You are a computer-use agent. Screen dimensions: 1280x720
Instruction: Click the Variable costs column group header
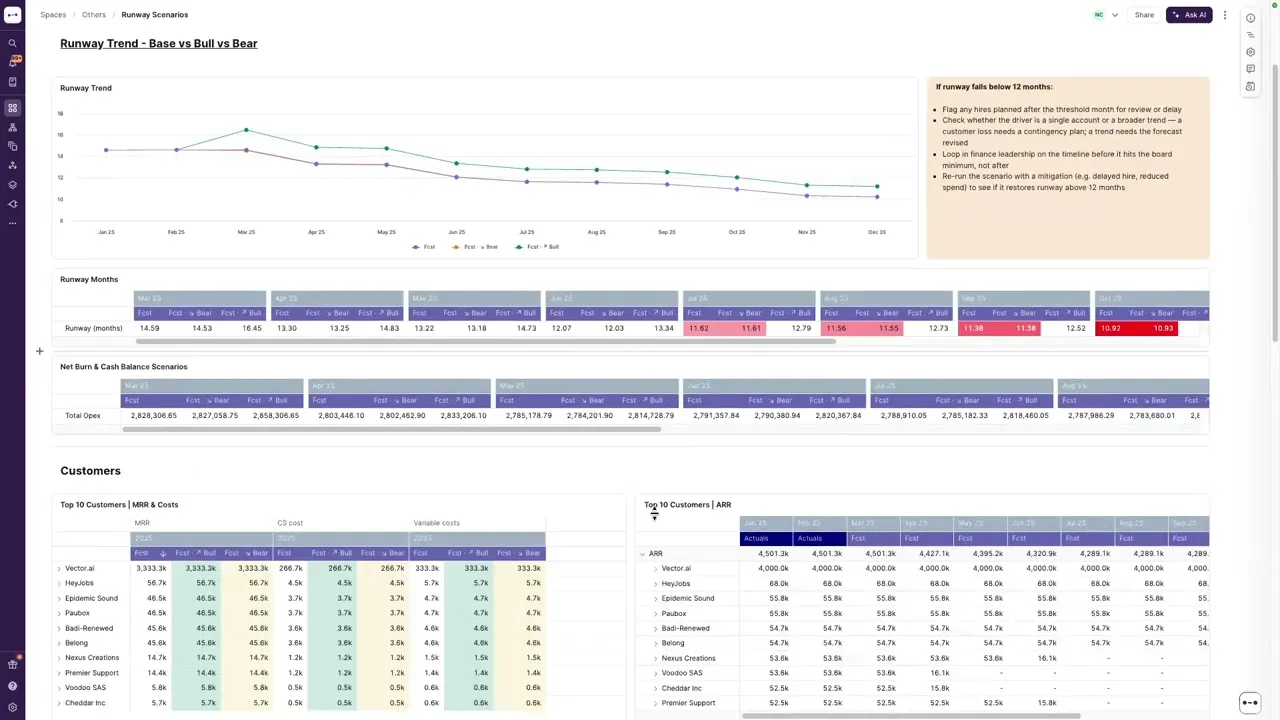click(437, 523)
